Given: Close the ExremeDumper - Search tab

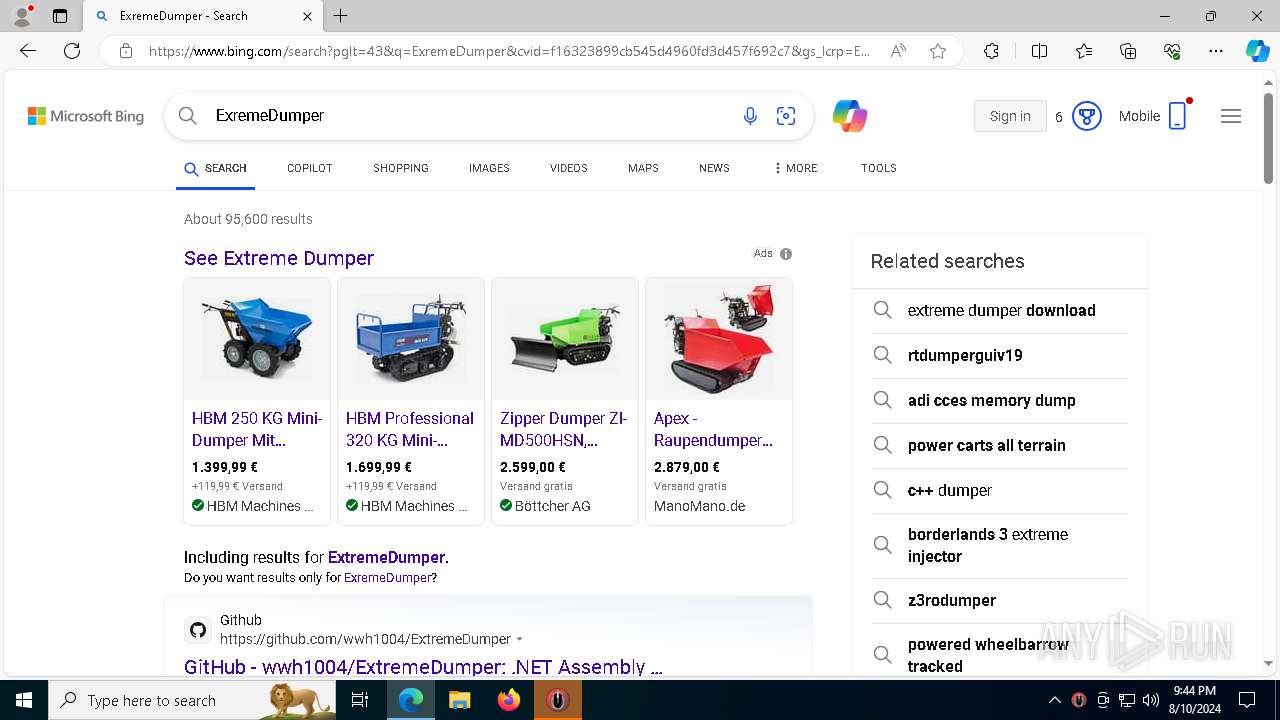Looking at the screenshot, I should pos(307,16).
